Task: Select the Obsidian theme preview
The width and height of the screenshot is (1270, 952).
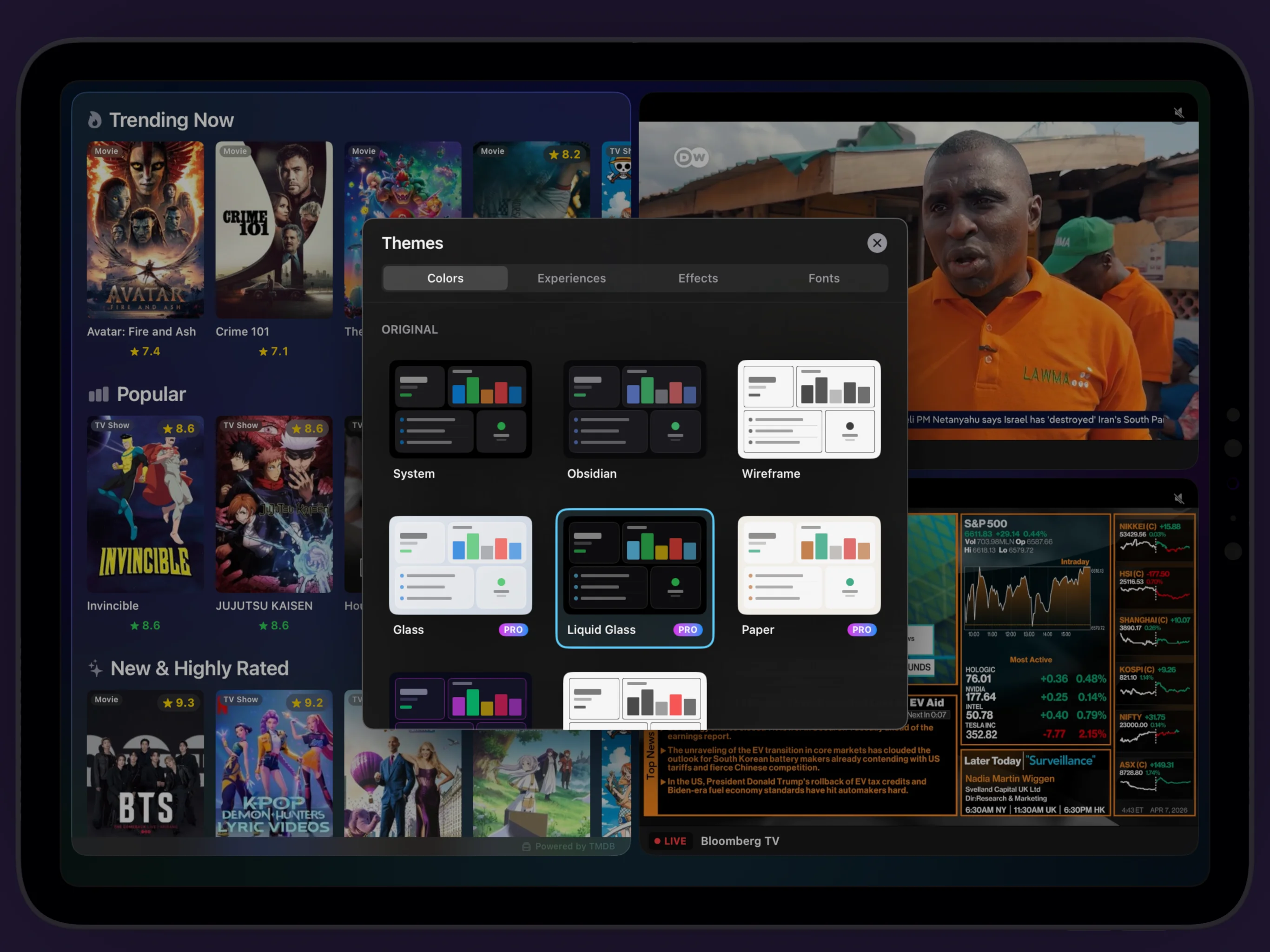Action: (635, 409)
